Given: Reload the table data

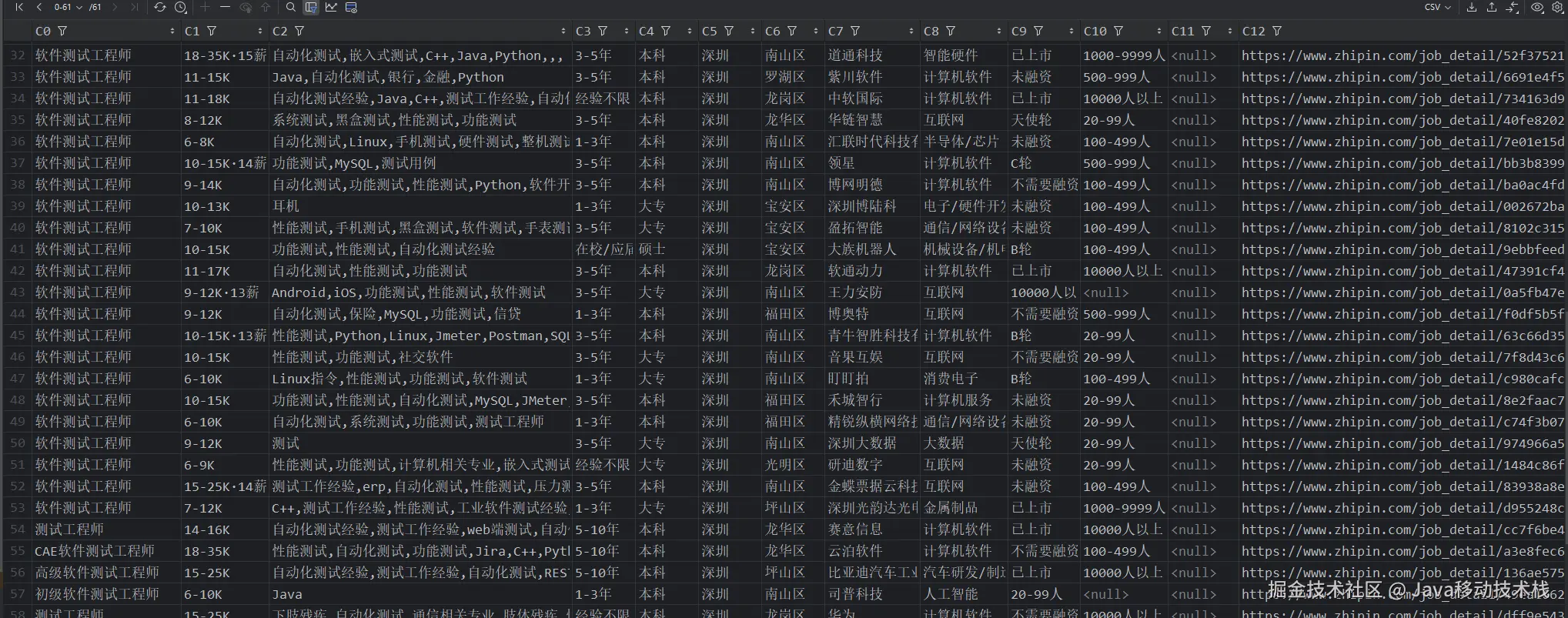Looking at the screenshot, I should tap(159, 7).
